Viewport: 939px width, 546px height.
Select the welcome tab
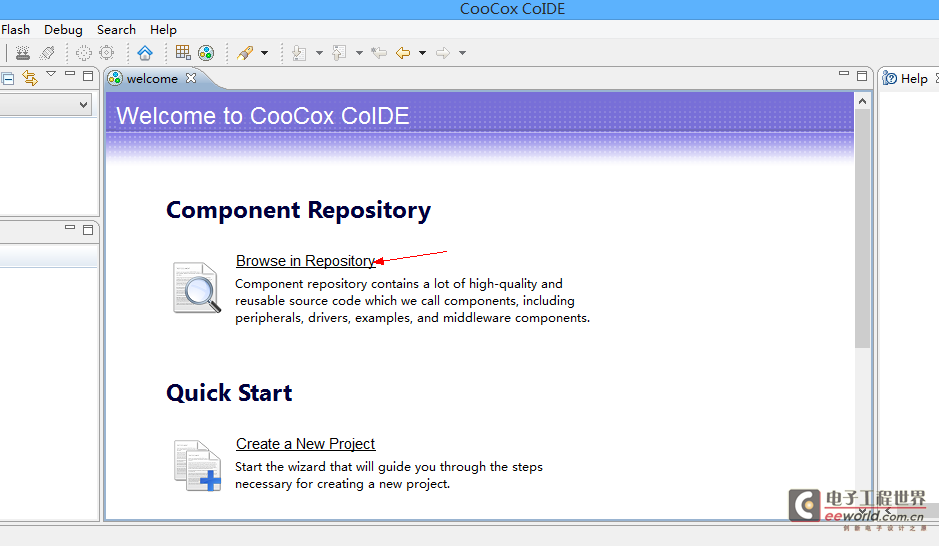coord(152,79)
